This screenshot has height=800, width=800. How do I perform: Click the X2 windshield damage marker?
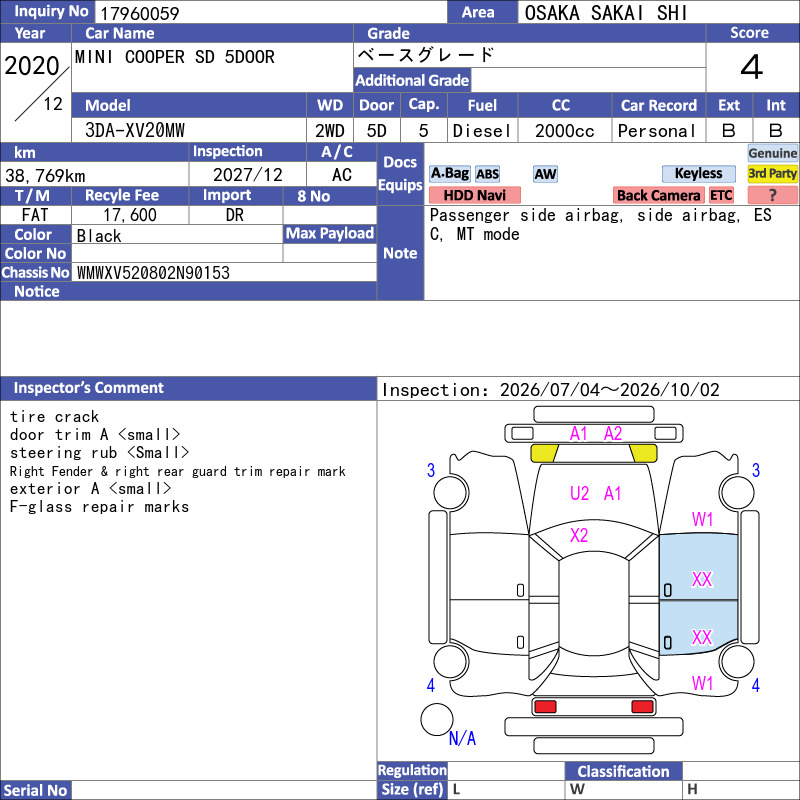(x=579, y=535)
